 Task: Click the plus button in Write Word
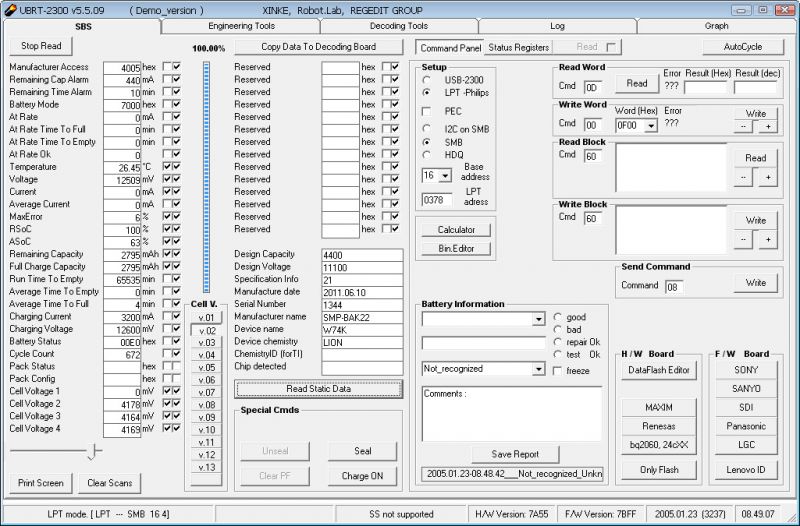point(768,126)
